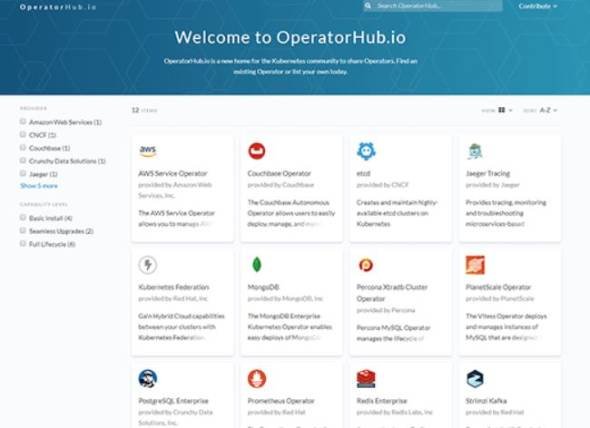
Task: Click the Strimzi Kafka hexagon icon
Action: pyautogui.click(x=475, y=379)
